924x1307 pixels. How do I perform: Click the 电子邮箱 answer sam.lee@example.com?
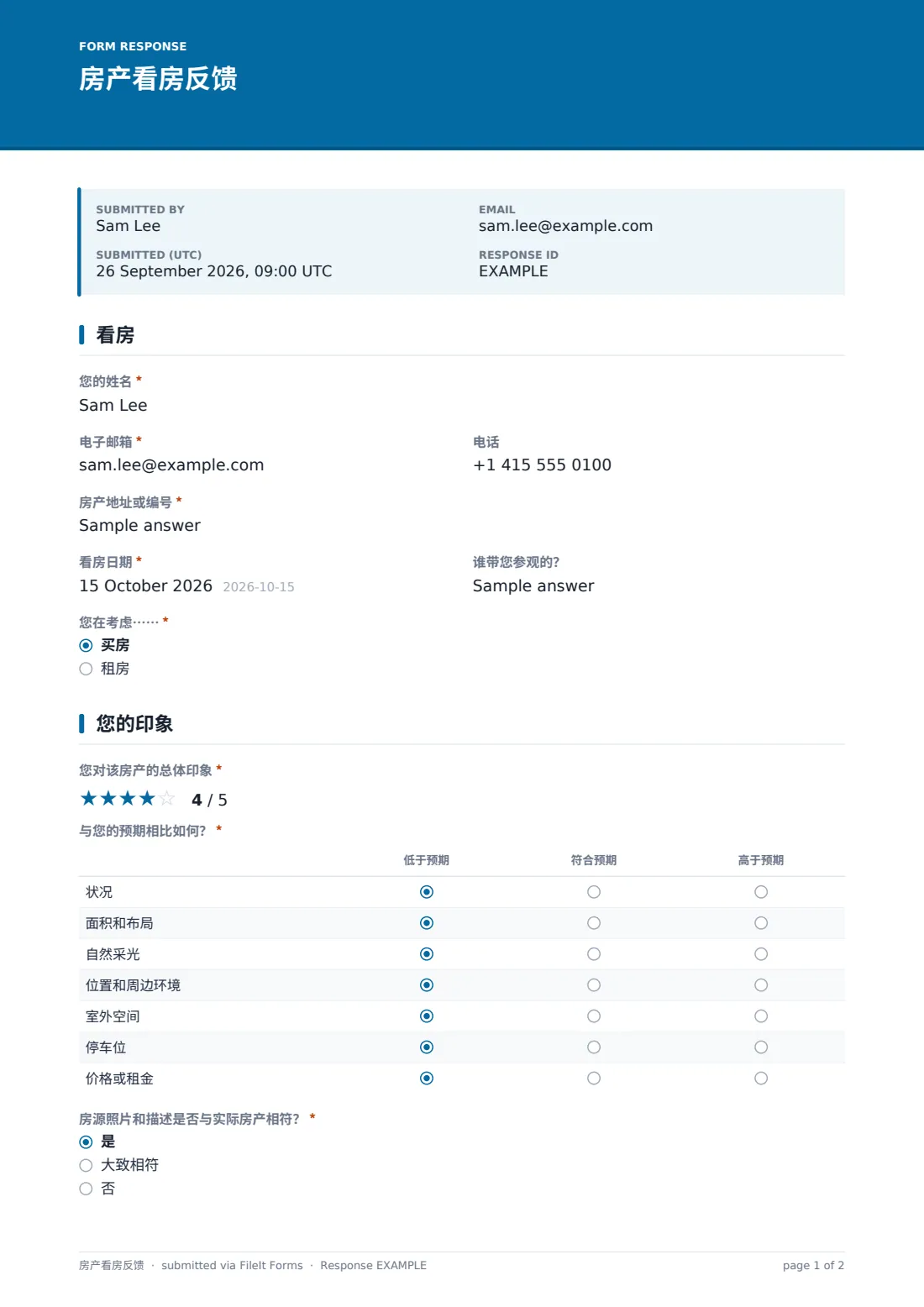pyautogui.click(x=171, y=465)
